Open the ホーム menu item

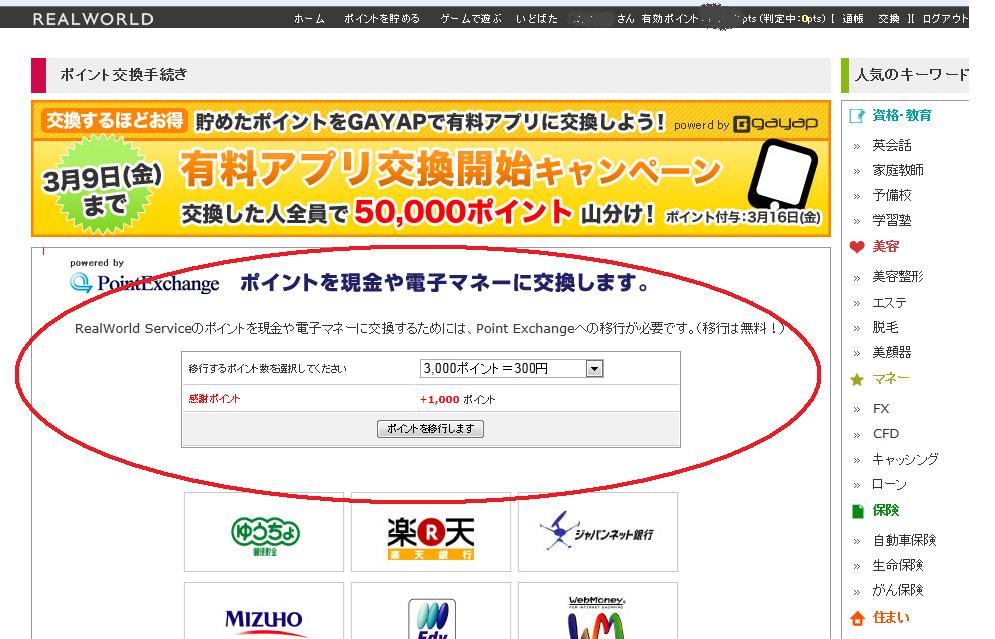point(309,19)
